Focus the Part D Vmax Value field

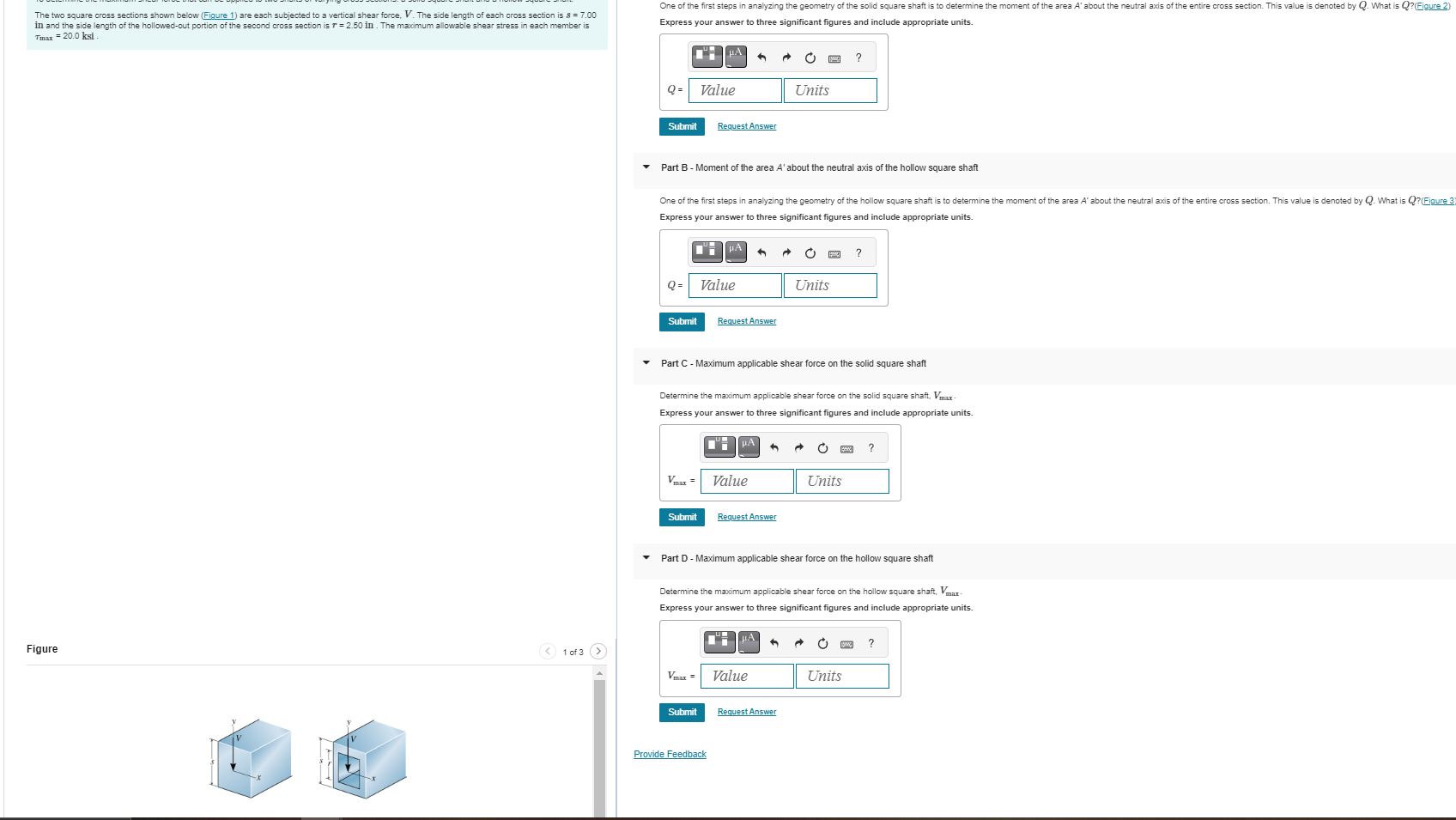point(747,676)
